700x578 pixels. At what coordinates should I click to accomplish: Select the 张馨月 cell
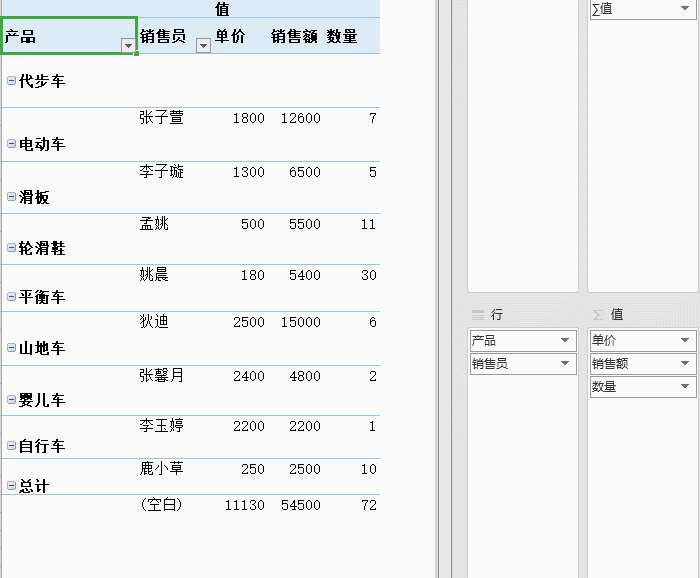[x=161, y=375]
